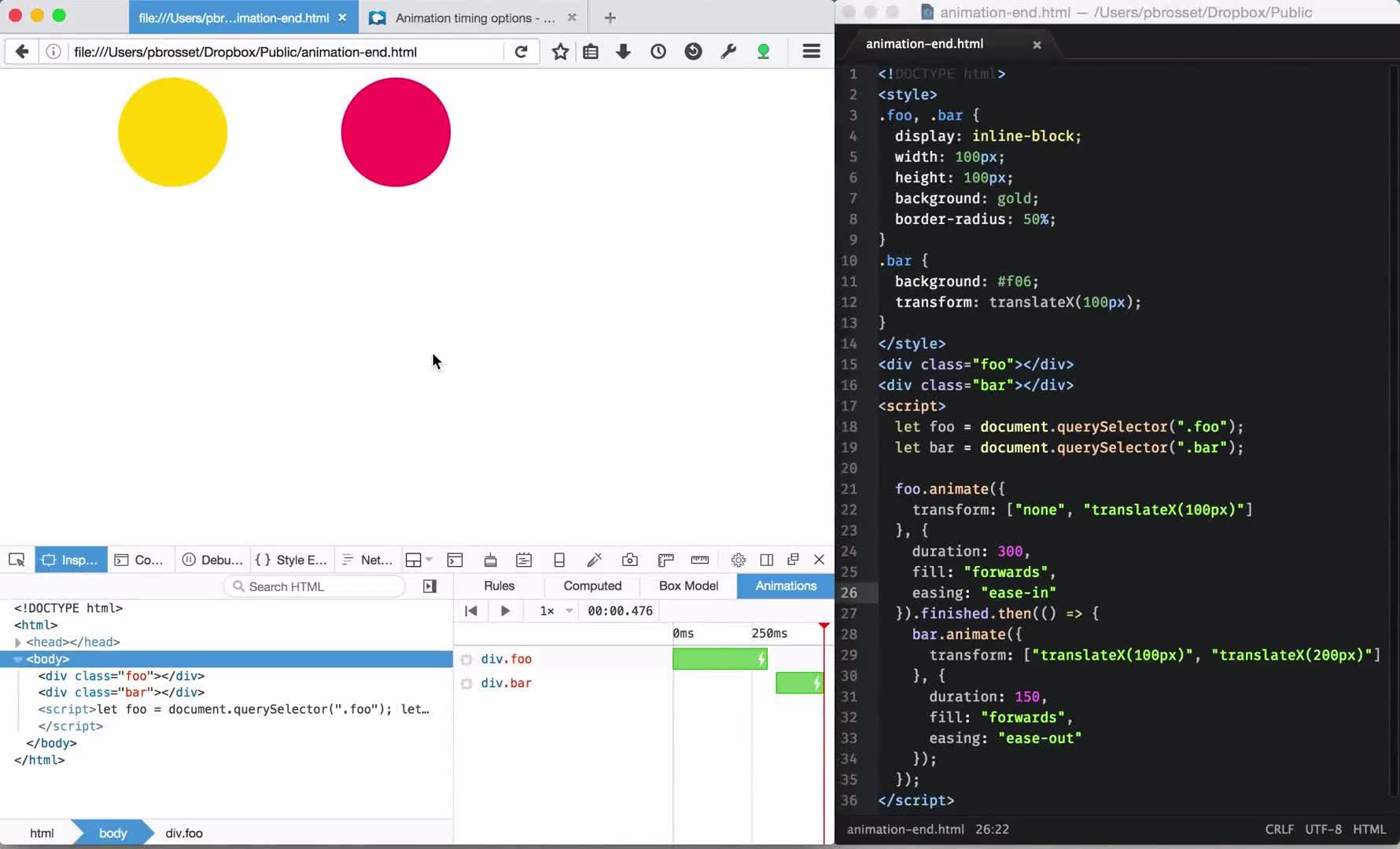Screen dimensions: 1400x849
Task: Open DevTools in a separate window
Action: (x=793, y=560)
